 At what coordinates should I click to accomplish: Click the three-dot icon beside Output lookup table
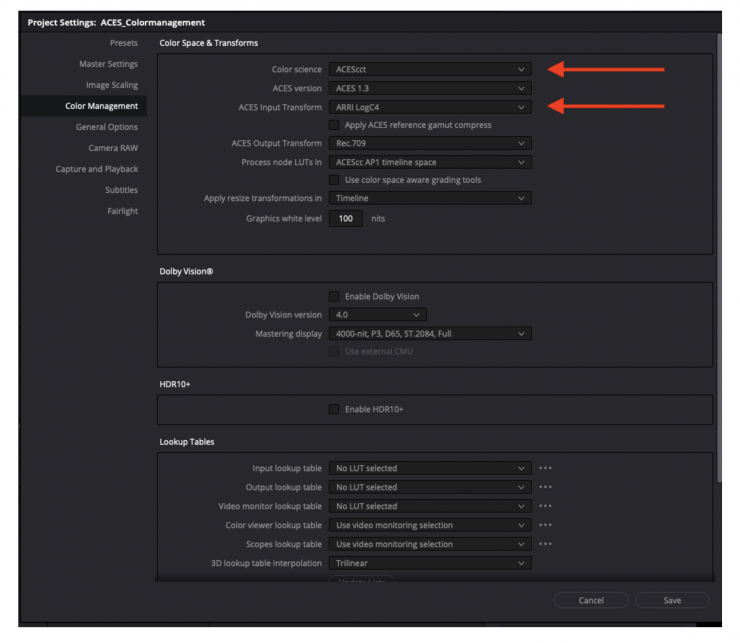(545, 487)
